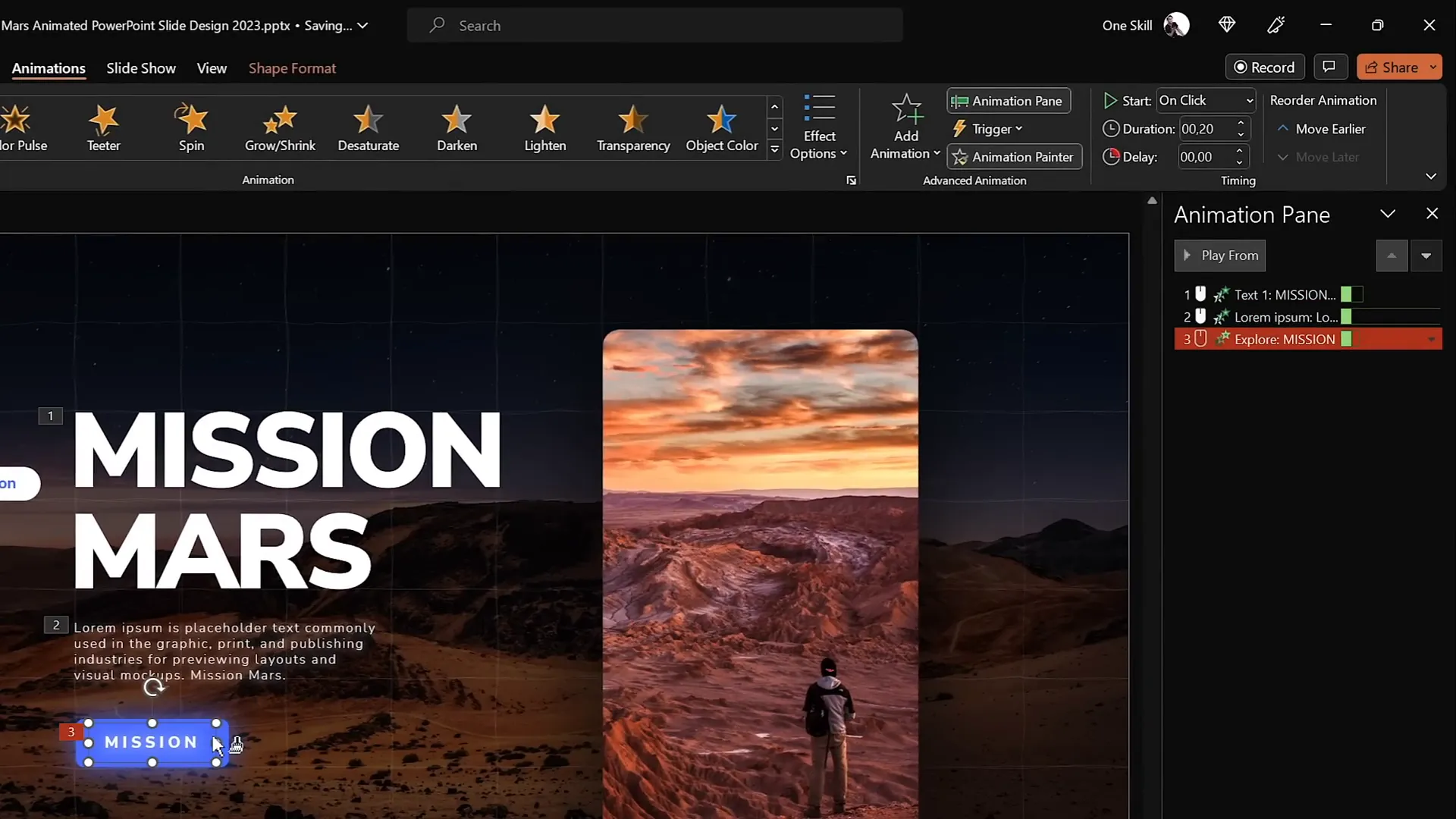Image resolution: width=1456 pixels, height=819 pixels.
Task: Close the Animation Pane
Action: (x=1432, y=214)
